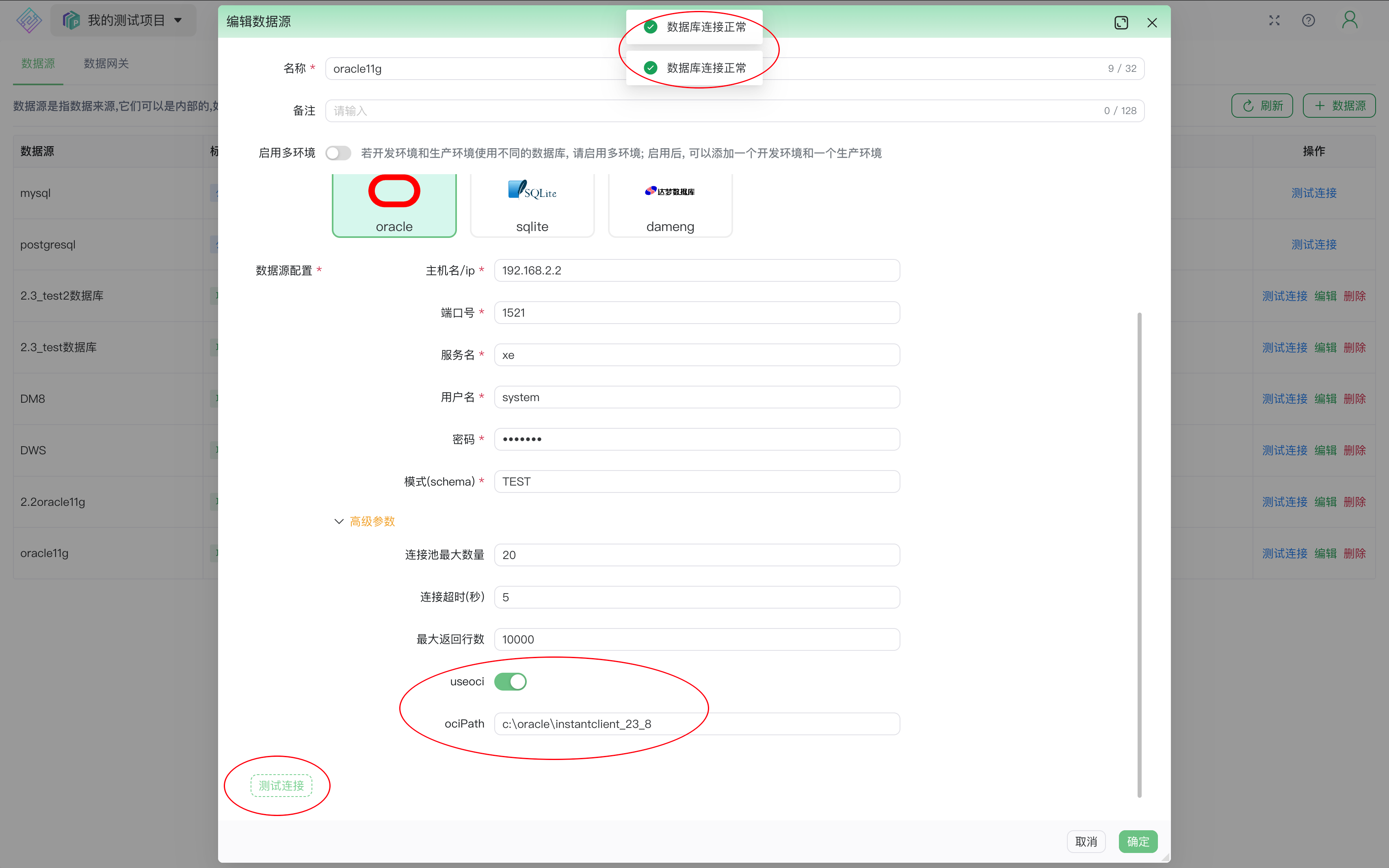Switch to the 数据源 tab

pos(38,64)
